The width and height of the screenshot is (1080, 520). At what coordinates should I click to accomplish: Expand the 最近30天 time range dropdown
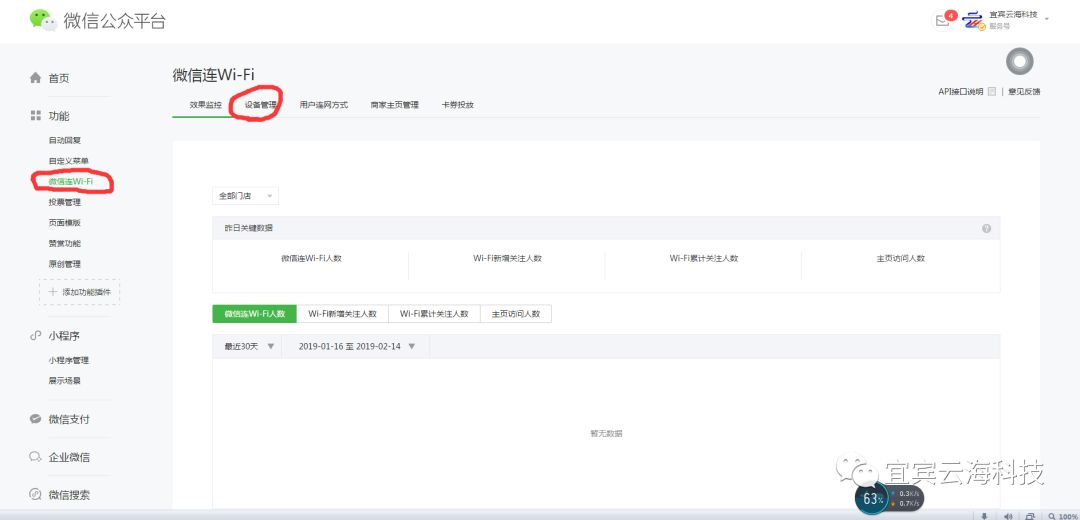tap(248, 346)
